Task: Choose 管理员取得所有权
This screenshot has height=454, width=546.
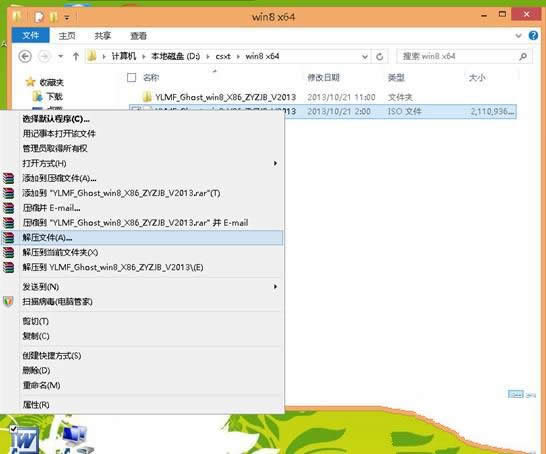Action: coord(55,148)
